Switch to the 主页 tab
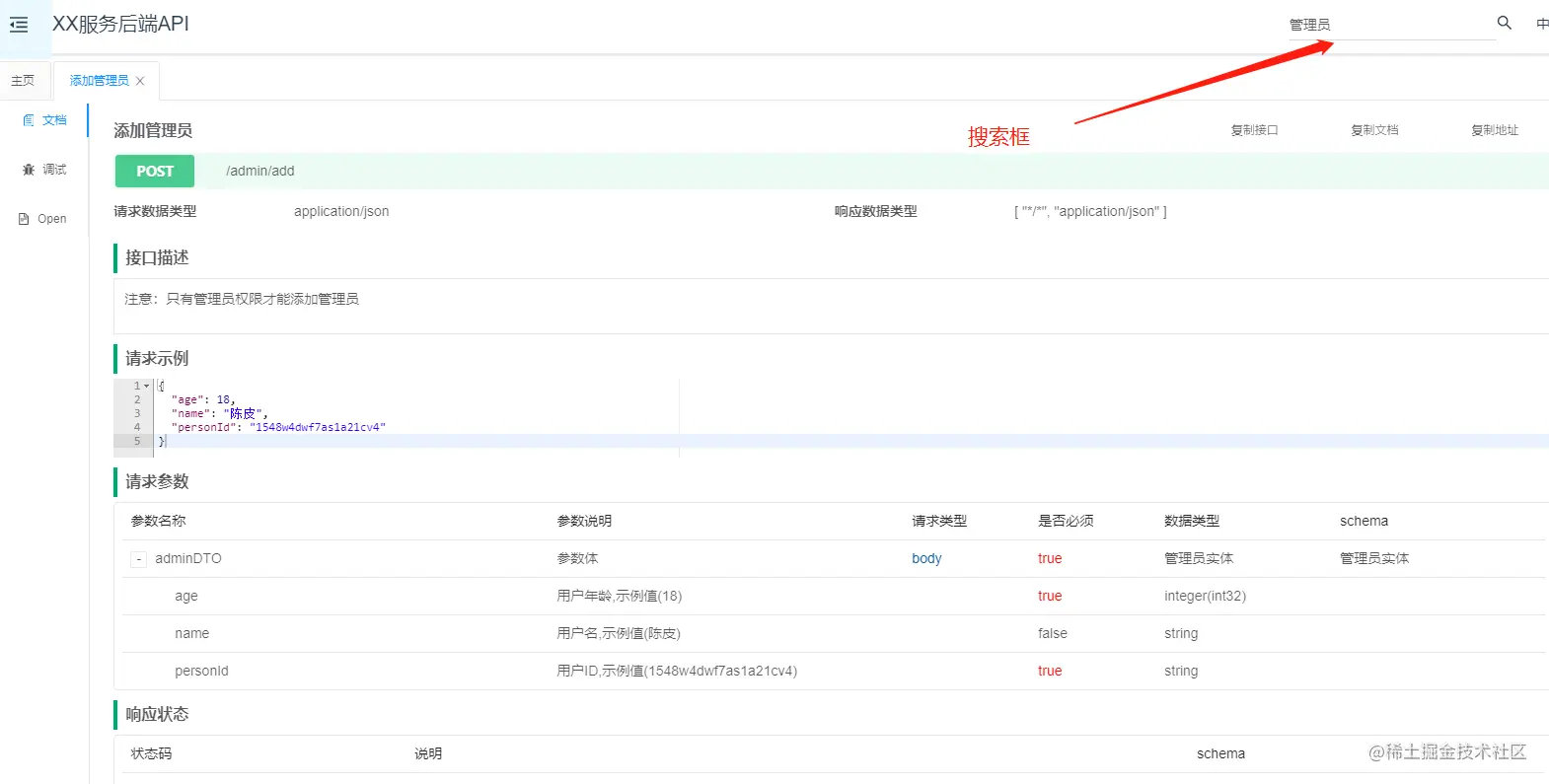Viewport: 1549px width, 784px height. click(x=23, y=81)
